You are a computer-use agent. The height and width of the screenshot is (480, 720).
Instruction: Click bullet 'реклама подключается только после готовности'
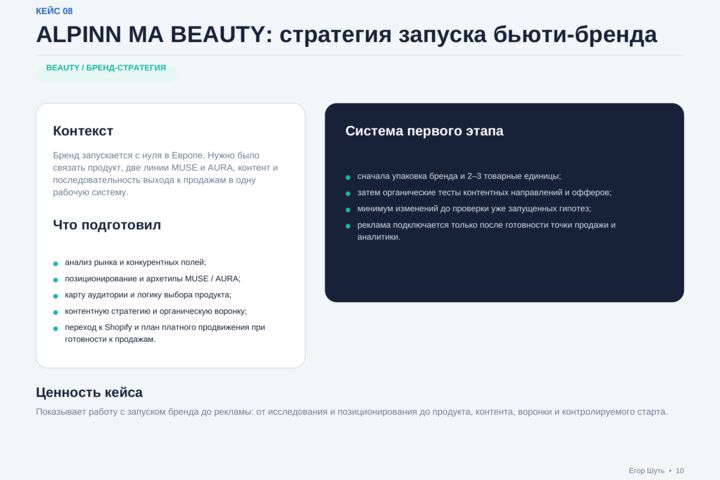pyautogui.click(x=486, y=231)
